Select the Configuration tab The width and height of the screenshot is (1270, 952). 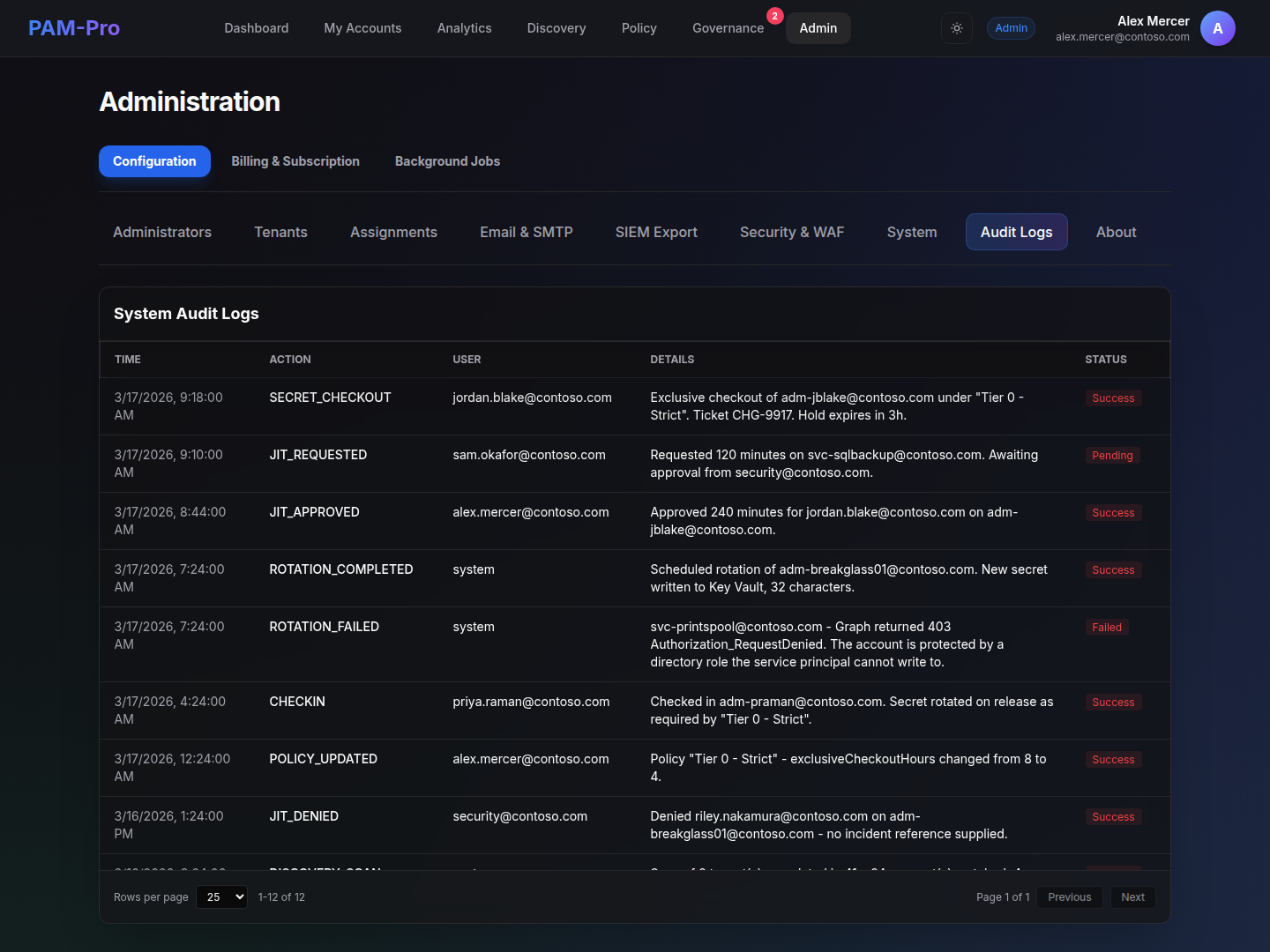(154, 161)
